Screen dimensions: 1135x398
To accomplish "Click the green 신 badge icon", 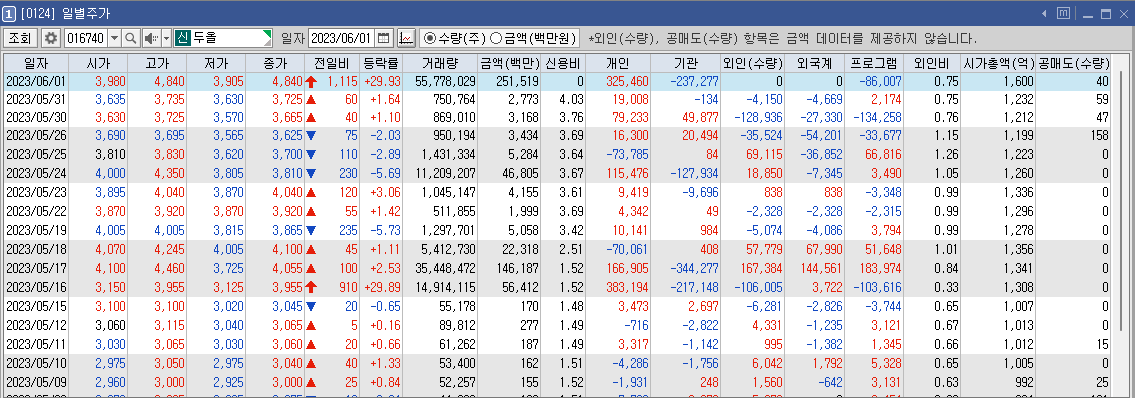I will tap(182, 38).
